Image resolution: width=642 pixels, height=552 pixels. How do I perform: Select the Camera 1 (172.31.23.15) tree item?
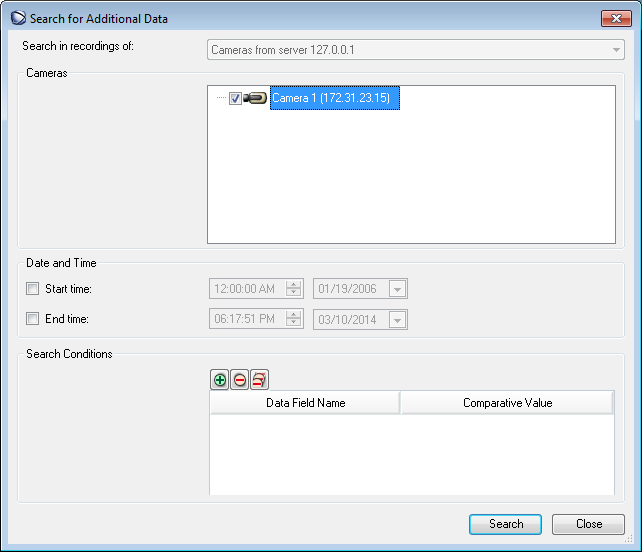click(335, 98)
